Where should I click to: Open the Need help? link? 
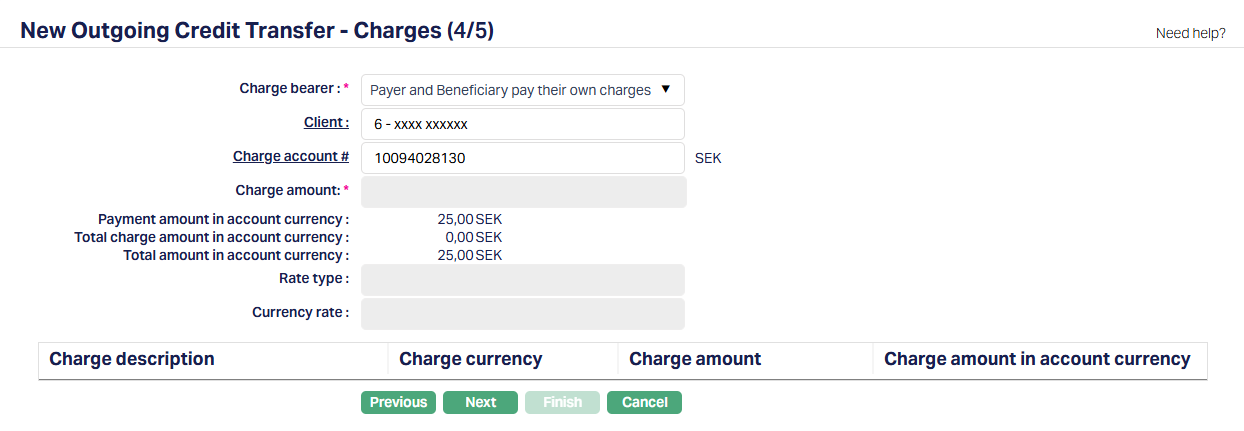(1190, 33)
